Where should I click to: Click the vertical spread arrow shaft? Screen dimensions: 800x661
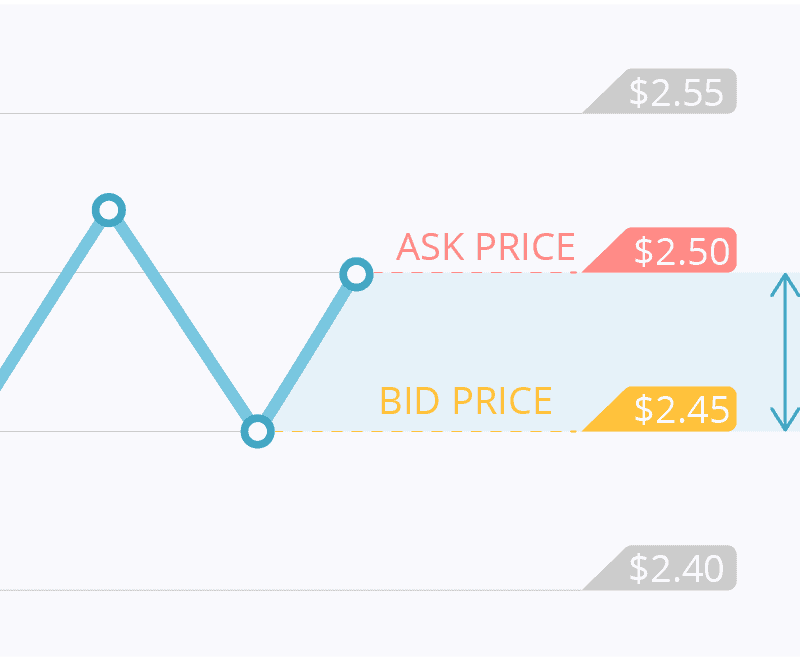(x=785, y=352)
